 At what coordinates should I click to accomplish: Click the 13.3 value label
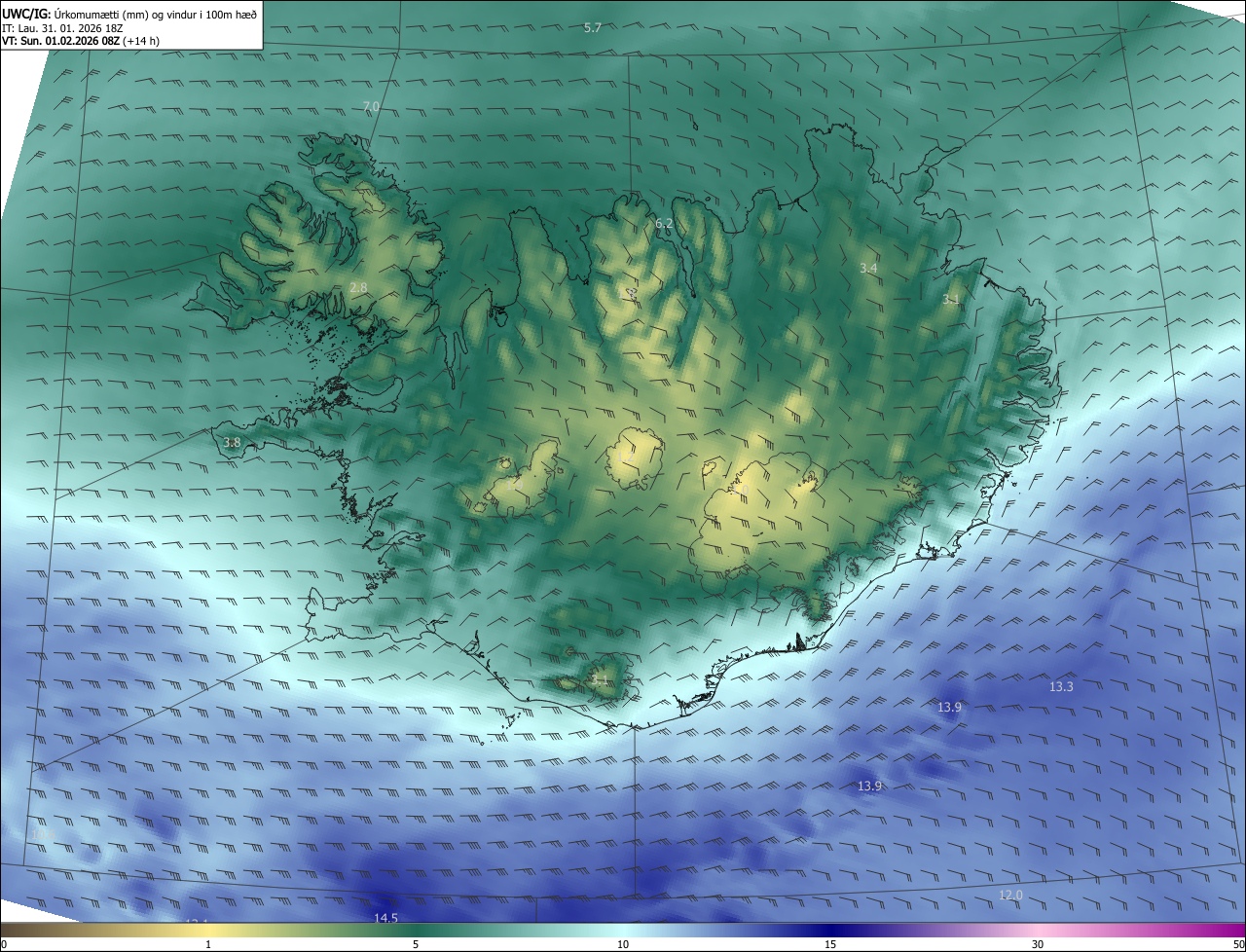click(x=1061, y=686)
